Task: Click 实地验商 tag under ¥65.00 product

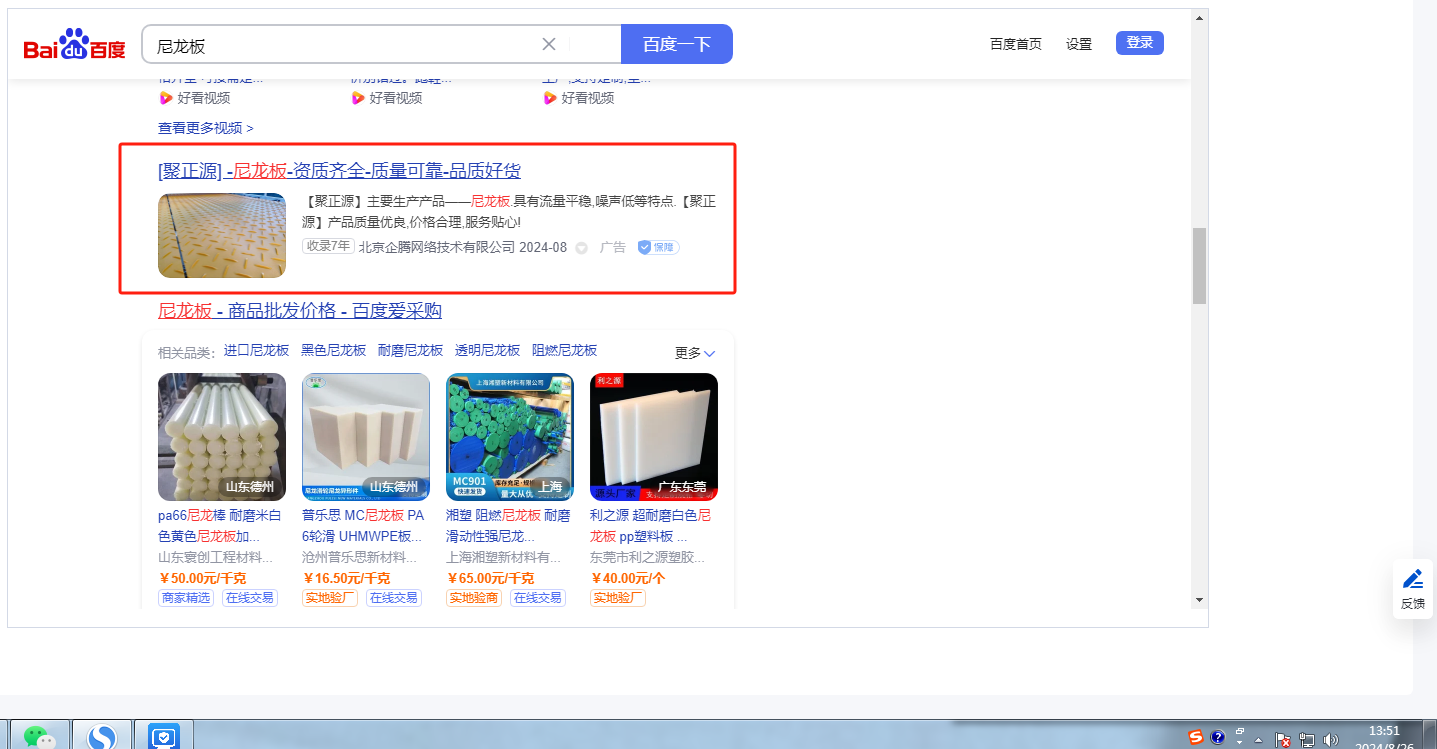Action: pyautogui.click(x=474, y=598)
